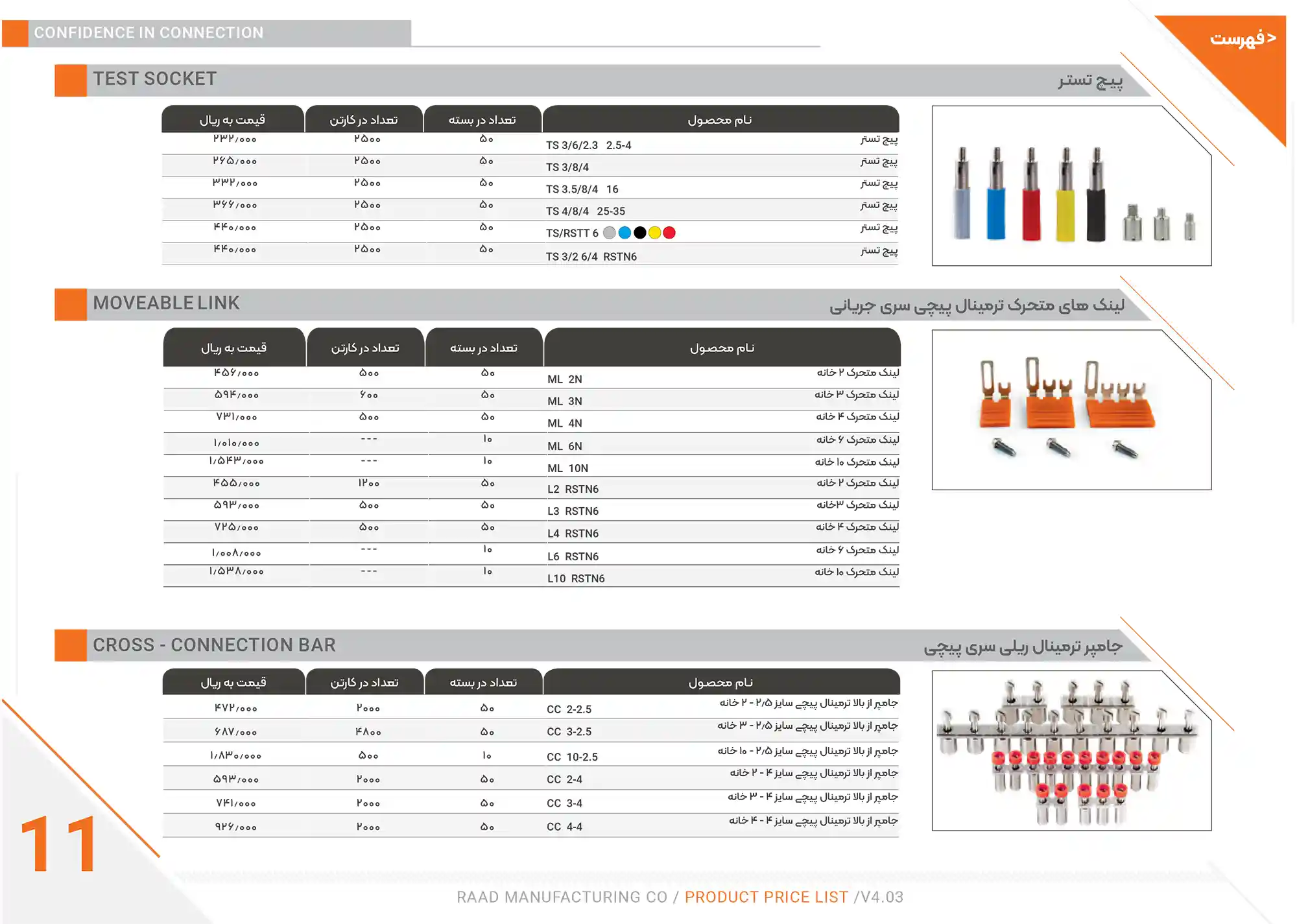
Task: Click the blue color dot beside TS/RSTT 6
Action: pyautogui.click(x=625, y=233)
